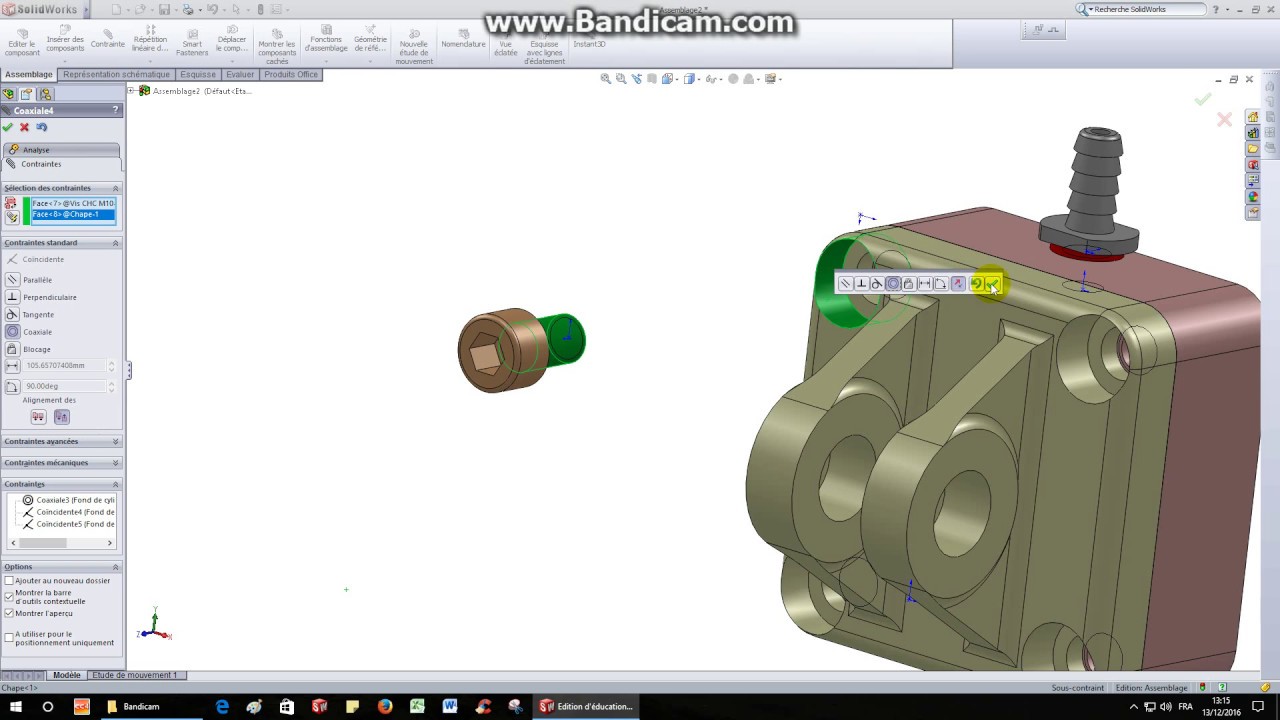Viewport: 1280px width, 720px height.
Task: Open the PropertyManager tab icon
Action: [27, 94]
